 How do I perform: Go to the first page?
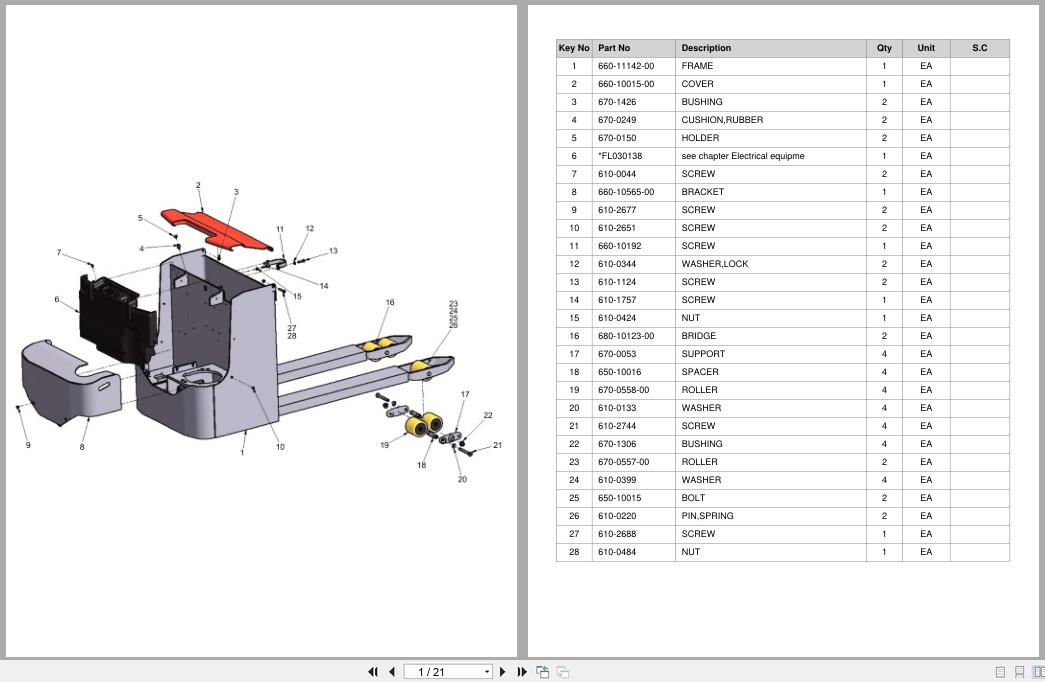[373, 672]
